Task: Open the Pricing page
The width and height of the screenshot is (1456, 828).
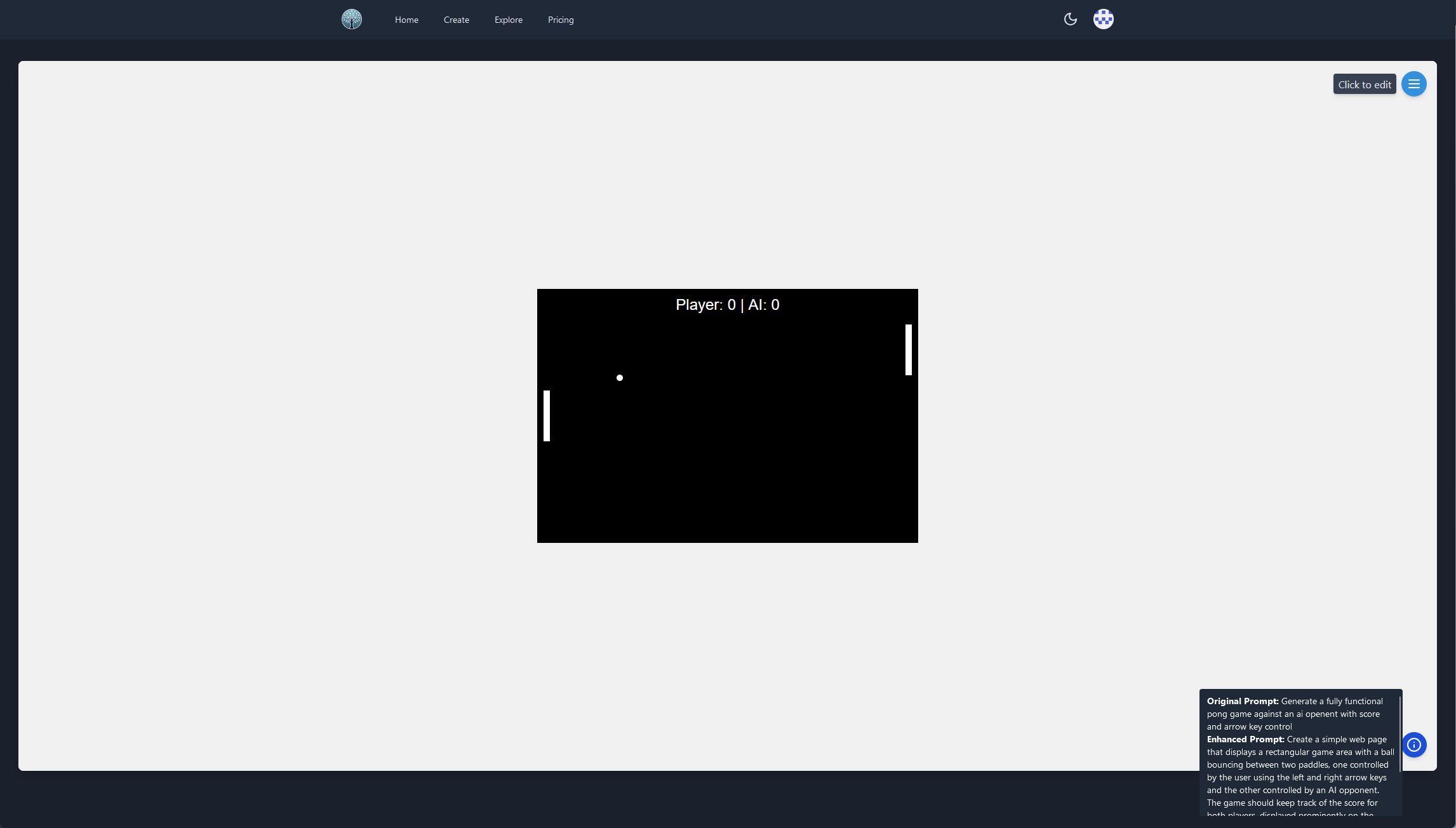Action: [560, 20]
